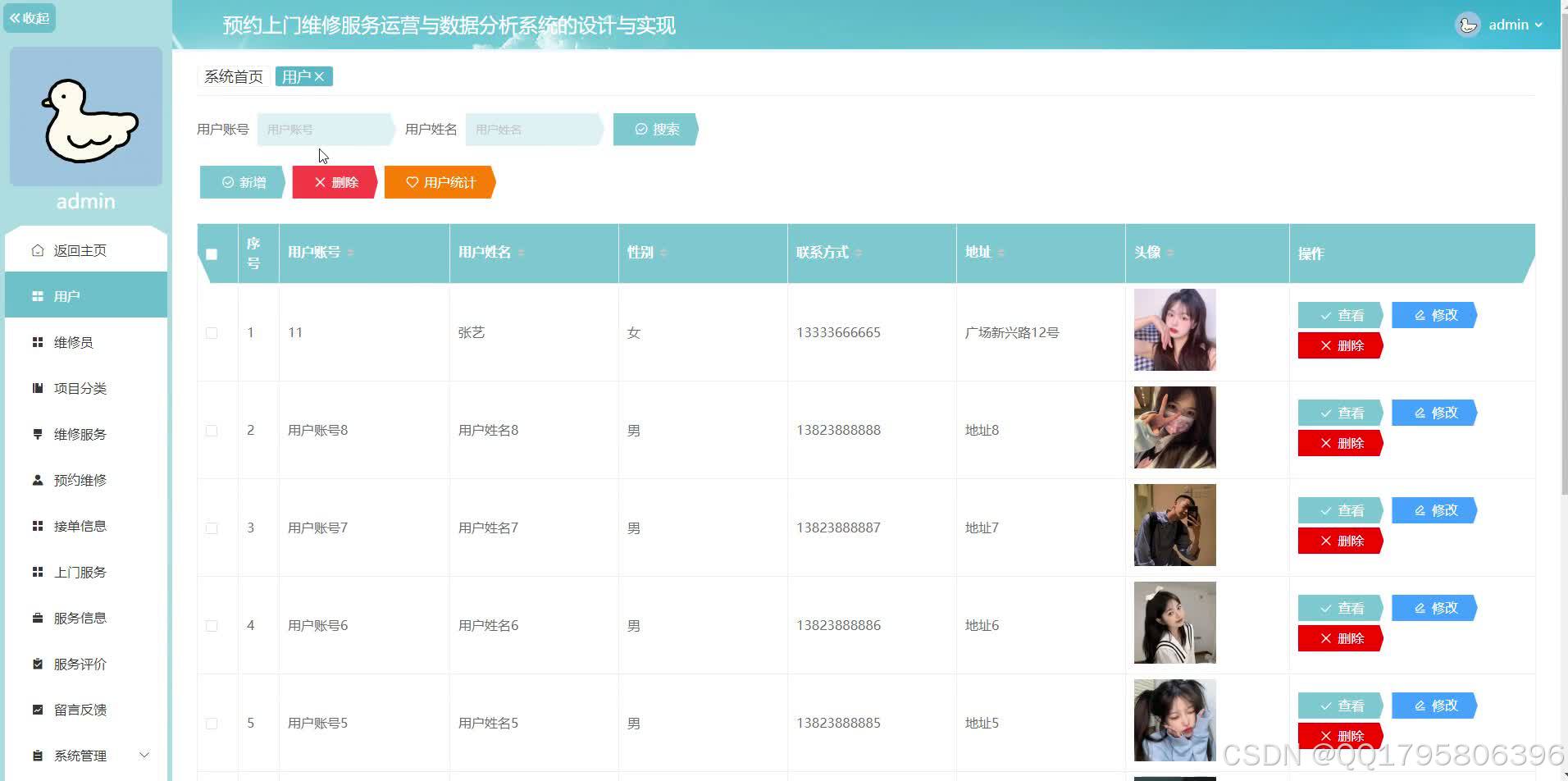Sort by the 用户姓名 column arrows
Image resolution: width=1568 pixels, height=781 pixels.
tap(522, 253)
